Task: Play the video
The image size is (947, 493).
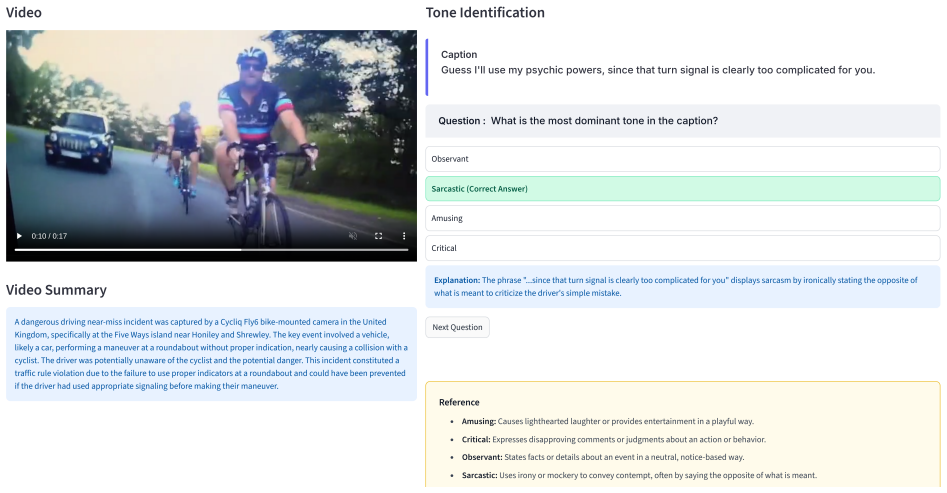Action: [19, 236]
